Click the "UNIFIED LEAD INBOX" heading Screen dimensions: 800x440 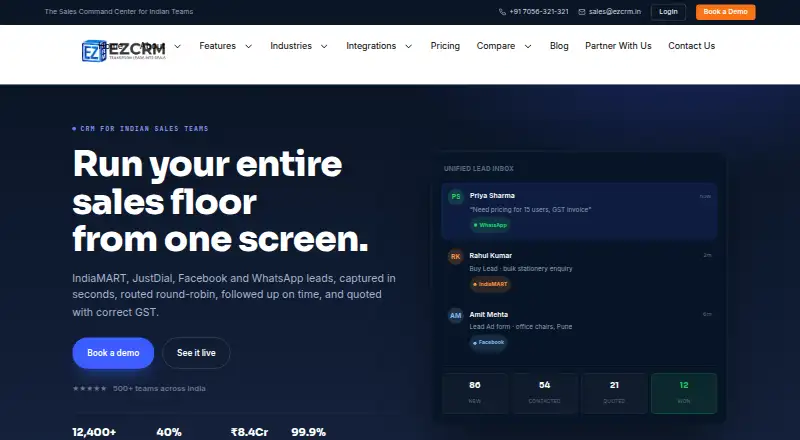479,168
